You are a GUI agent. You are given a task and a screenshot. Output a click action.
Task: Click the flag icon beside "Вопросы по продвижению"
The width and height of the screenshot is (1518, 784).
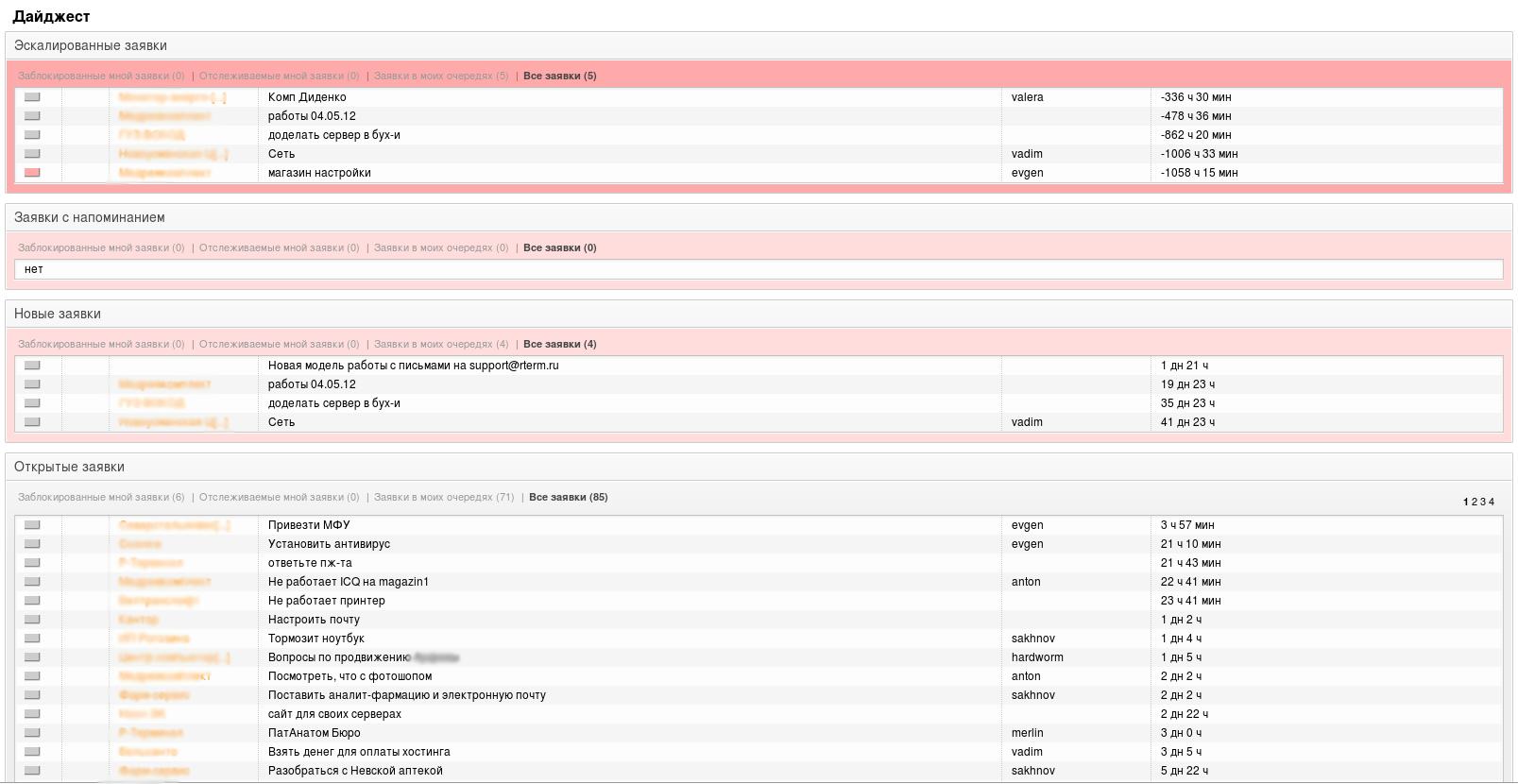(x=32, y=657)
